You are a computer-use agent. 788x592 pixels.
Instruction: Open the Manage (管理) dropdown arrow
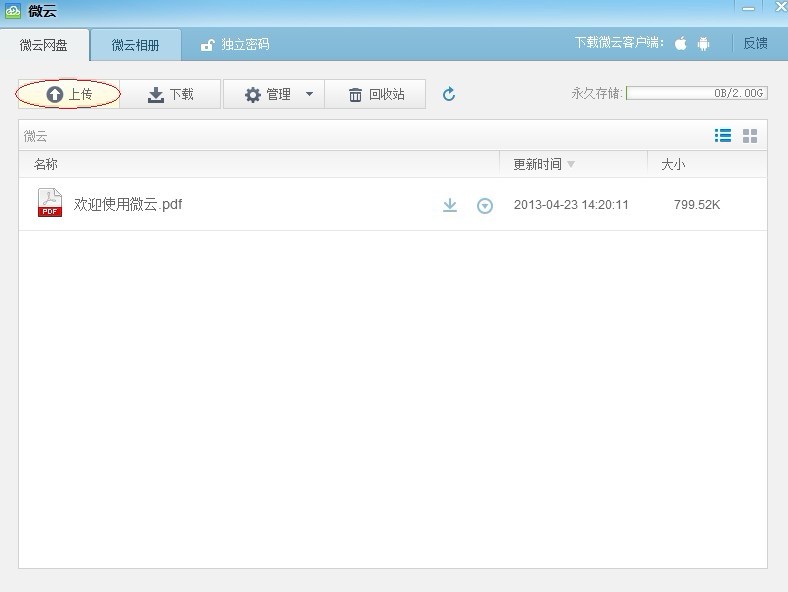pos(309,94)
